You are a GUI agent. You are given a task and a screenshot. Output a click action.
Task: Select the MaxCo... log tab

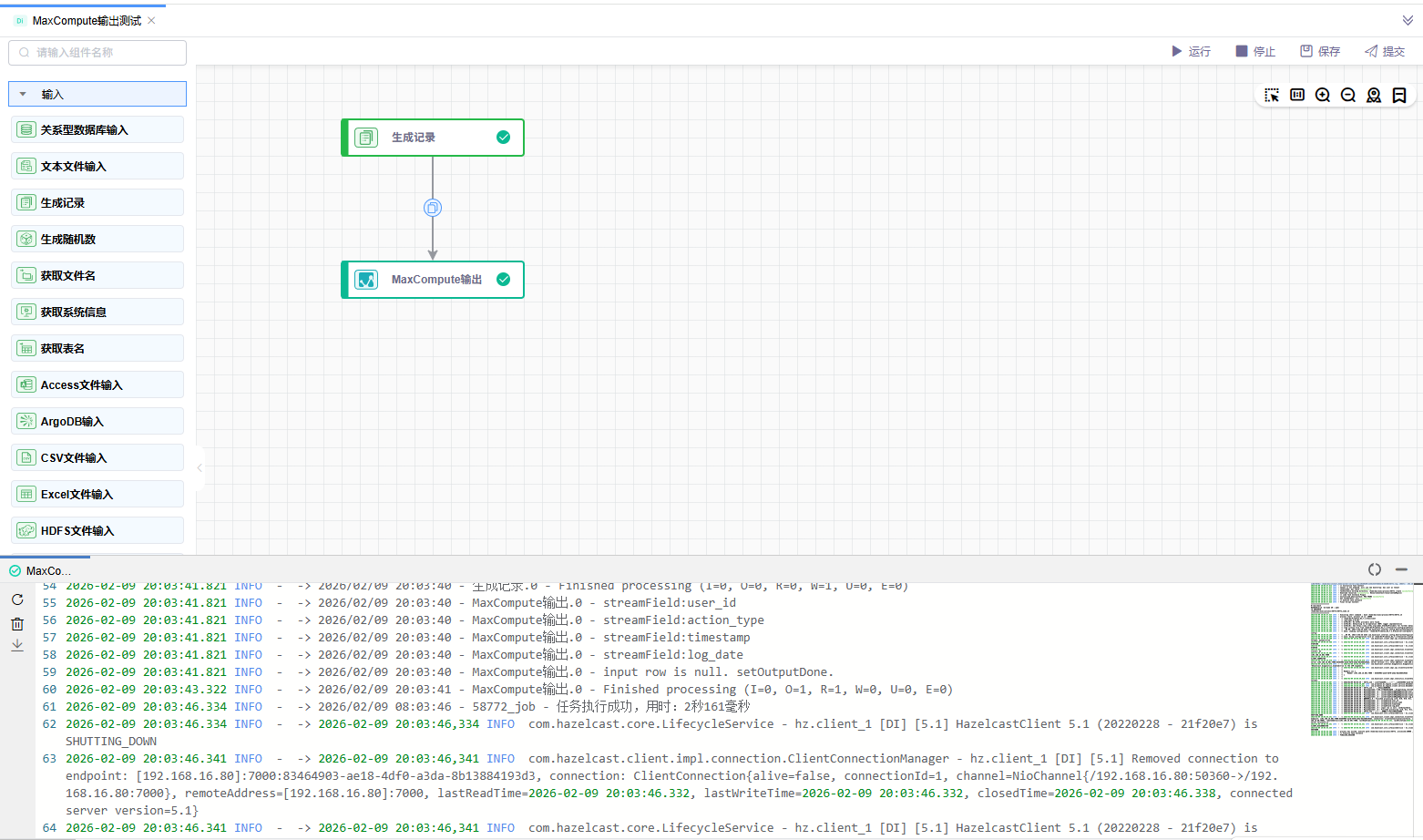tap(43, 570)
